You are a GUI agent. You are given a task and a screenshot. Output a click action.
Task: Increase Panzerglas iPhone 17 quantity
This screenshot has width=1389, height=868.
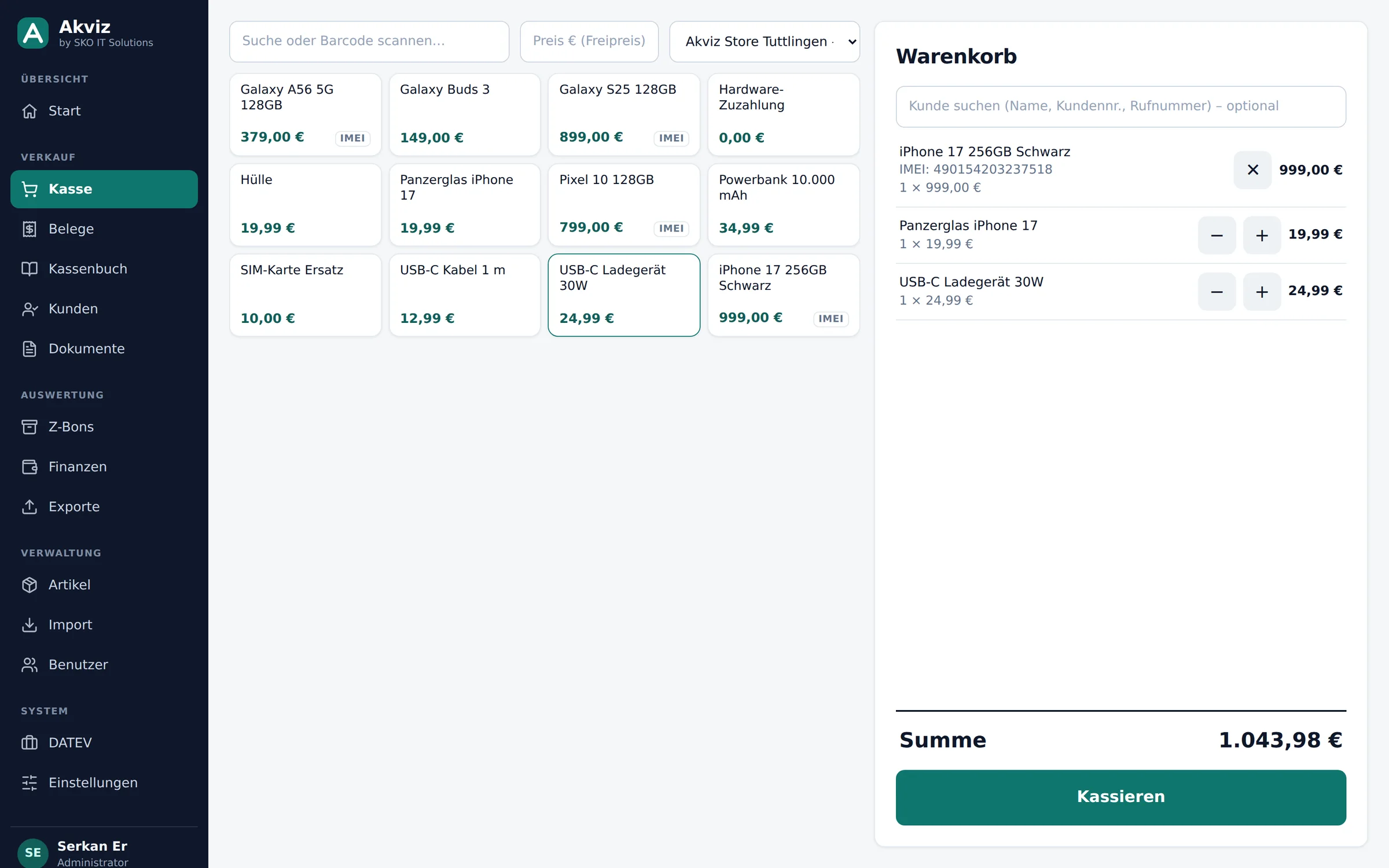pyautogui.click(x=1262, y=235)
